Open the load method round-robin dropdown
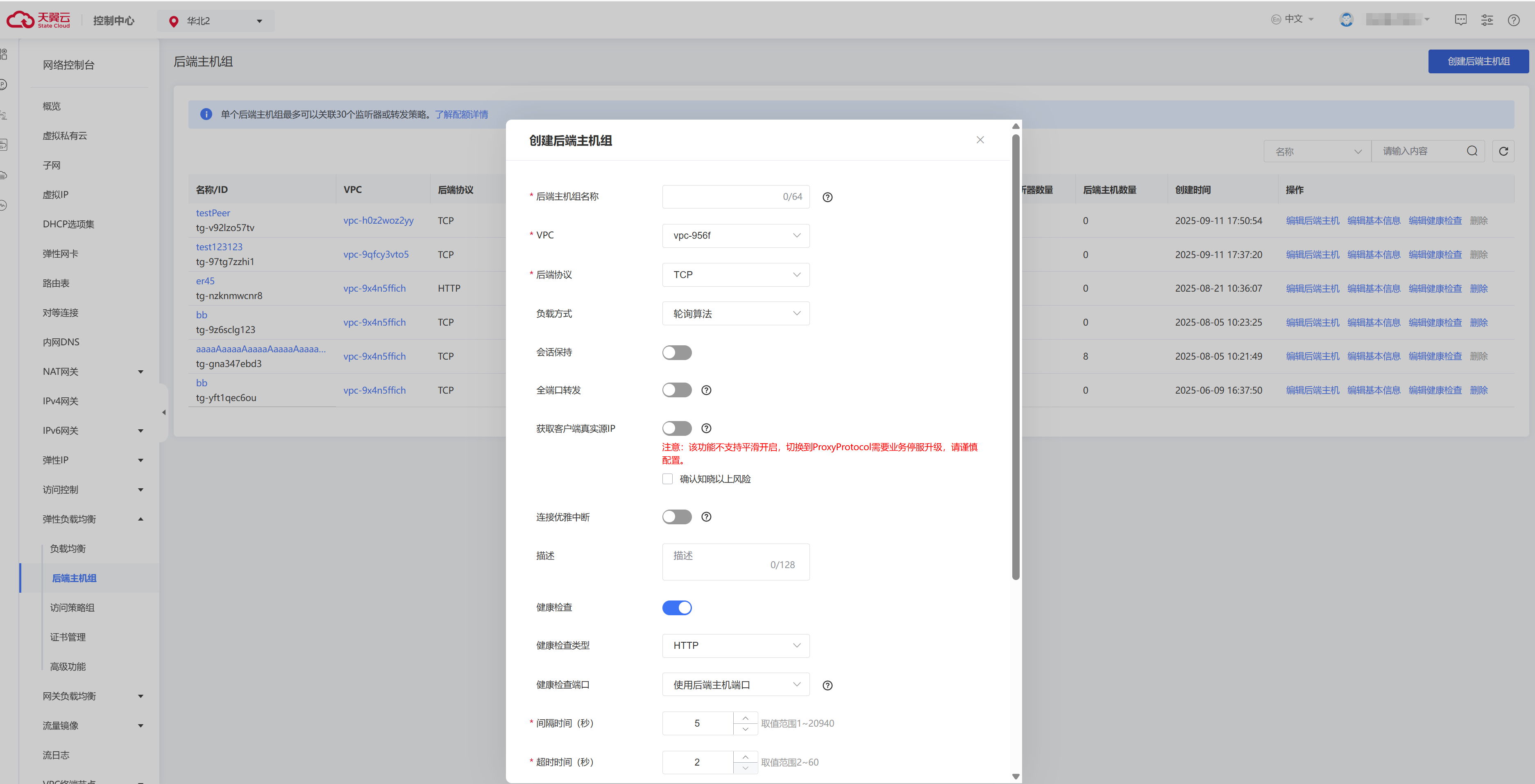 pos(735,314)
